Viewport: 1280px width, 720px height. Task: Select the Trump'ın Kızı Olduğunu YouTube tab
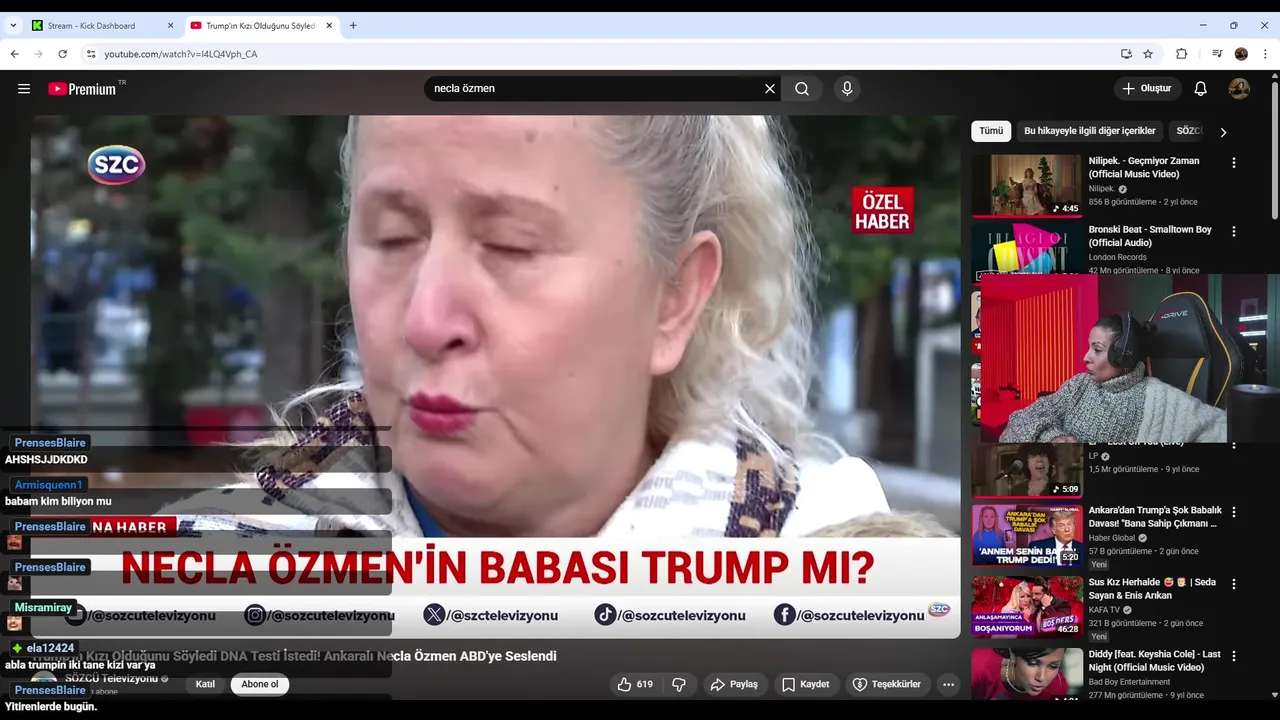point(260,26)
